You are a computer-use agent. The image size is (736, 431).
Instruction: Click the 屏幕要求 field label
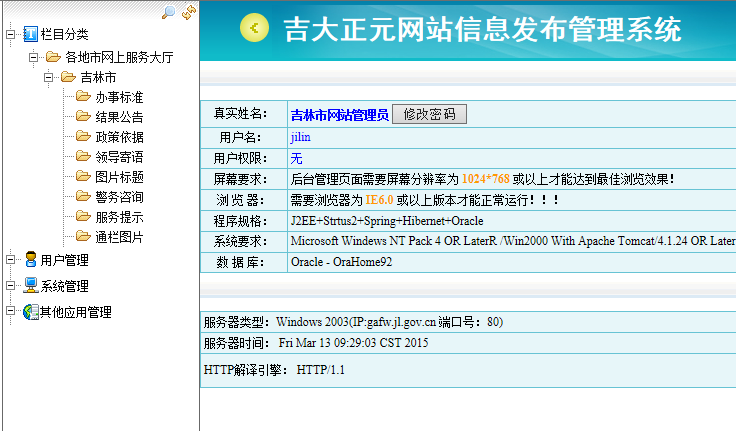point(240,179)
